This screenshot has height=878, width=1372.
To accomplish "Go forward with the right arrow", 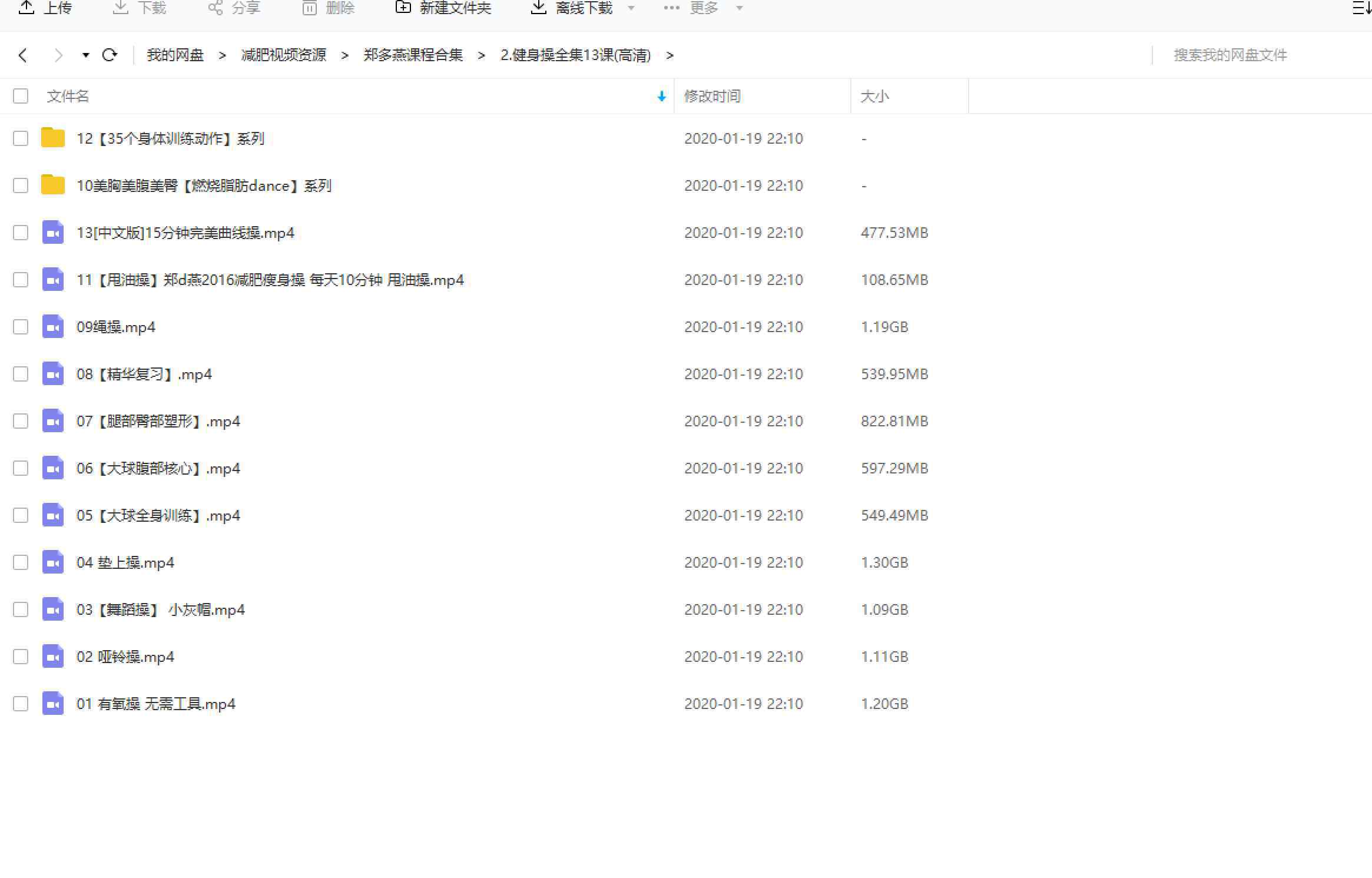I will 58,55.
